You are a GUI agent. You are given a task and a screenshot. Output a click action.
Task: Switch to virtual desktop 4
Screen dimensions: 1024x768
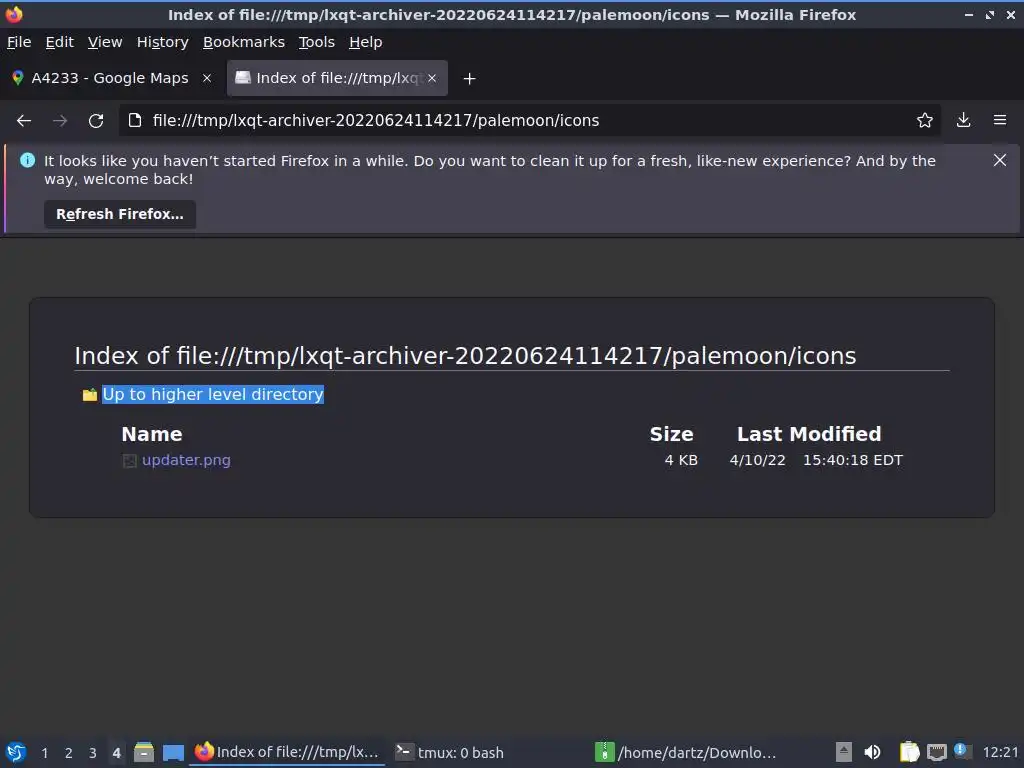click(116, 753)
